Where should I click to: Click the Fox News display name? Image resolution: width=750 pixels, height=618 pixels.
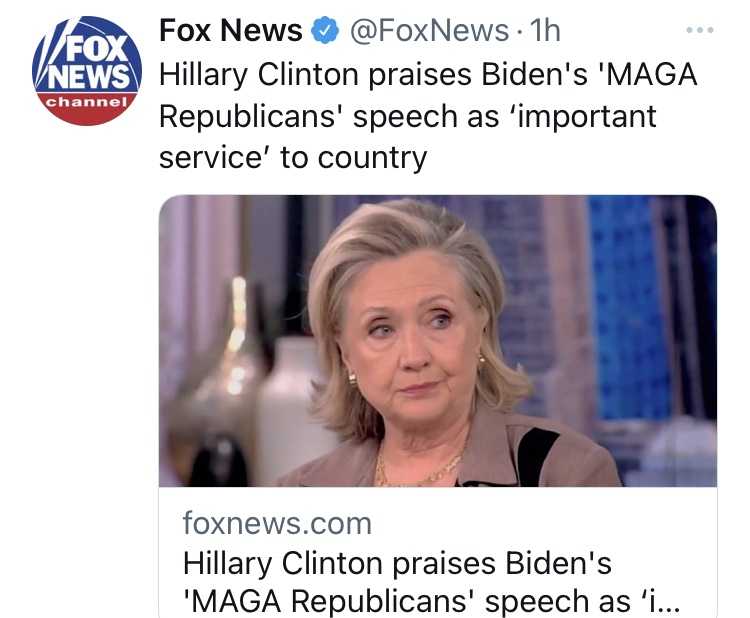click(x=231, y=30)
